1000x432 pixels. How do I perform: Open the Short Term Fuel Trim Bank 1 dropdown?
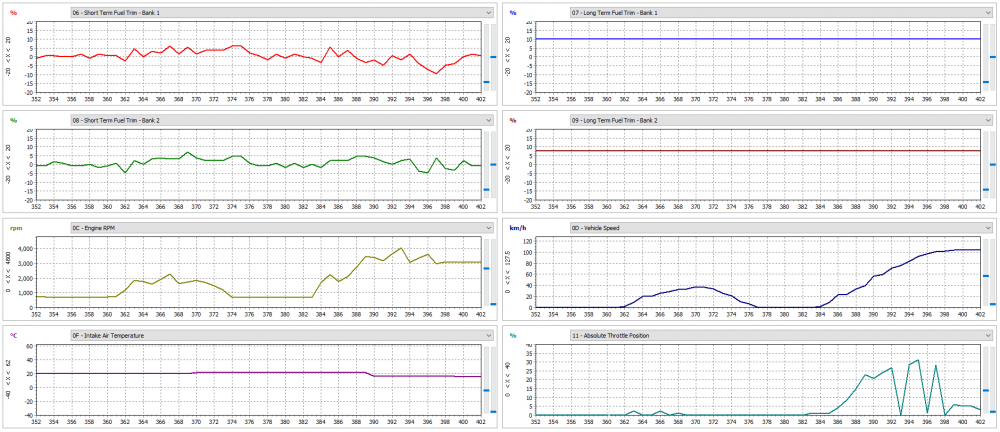[282, 12]
